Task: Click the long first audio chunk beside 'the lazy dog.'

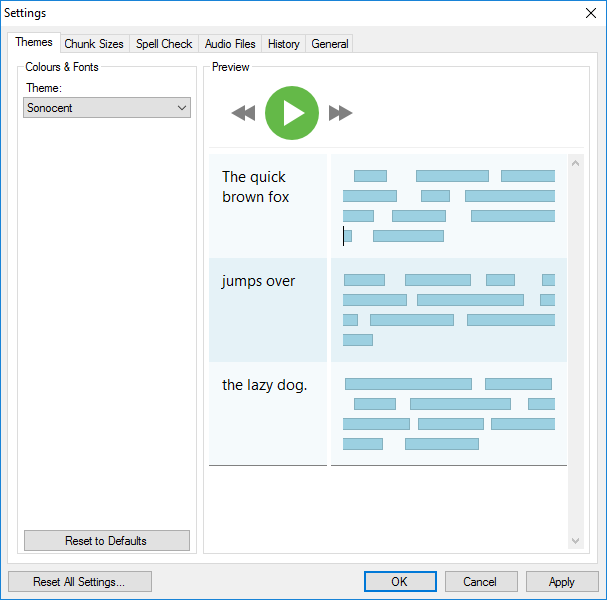Action: [408, 384]
